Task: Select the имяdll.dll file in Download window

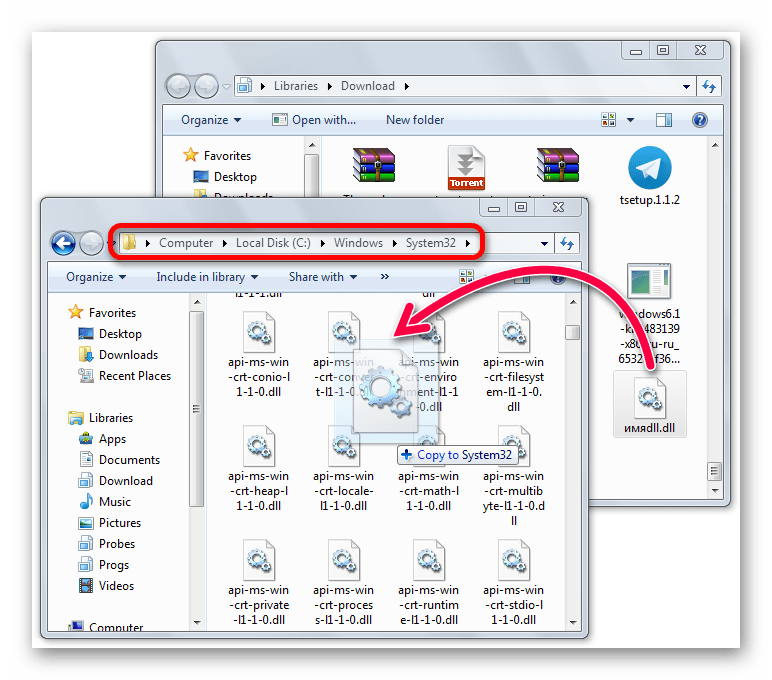Action: (x=650, y=405)
